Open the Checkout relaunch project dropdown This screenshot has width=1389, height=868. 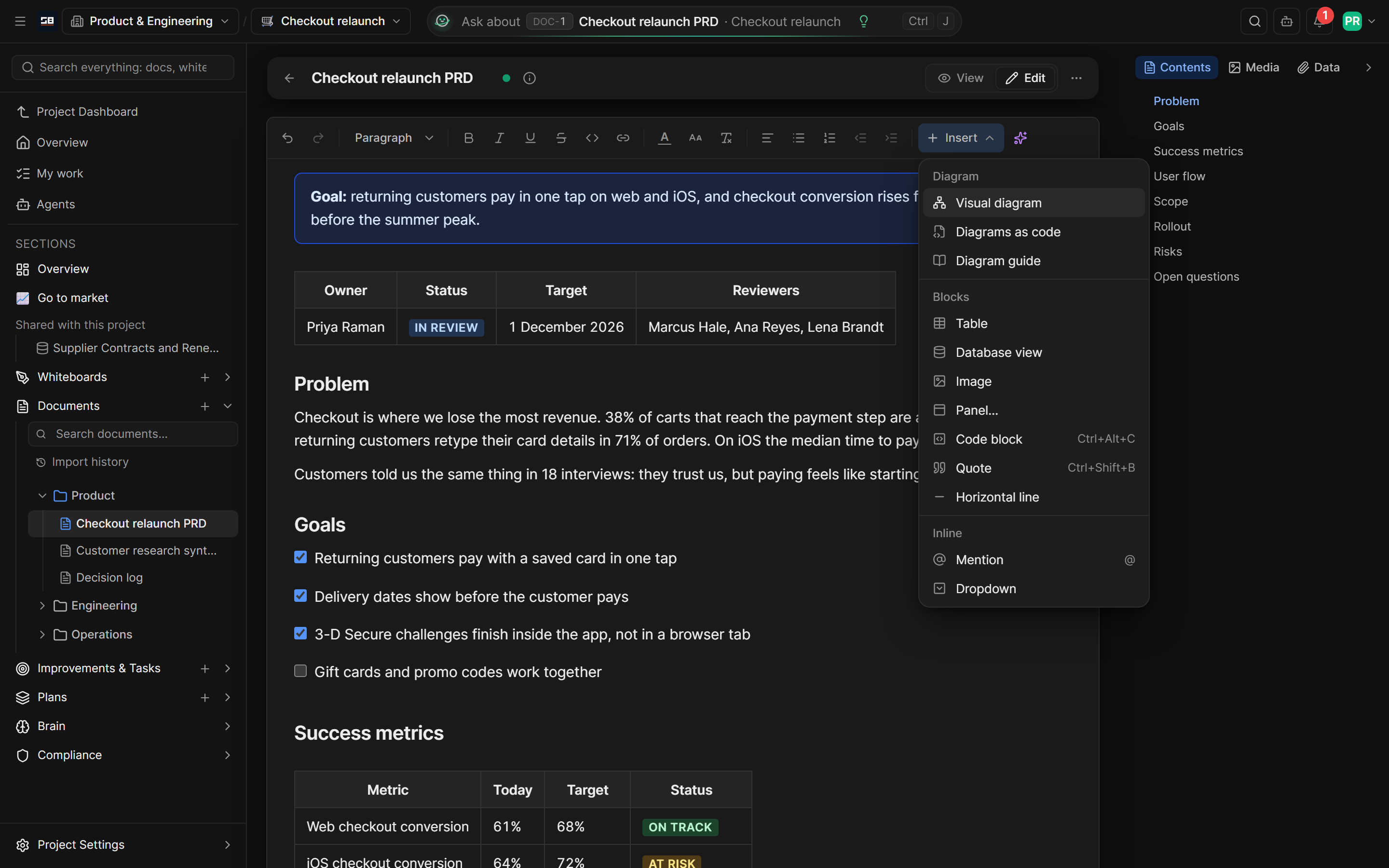point(330,21)
